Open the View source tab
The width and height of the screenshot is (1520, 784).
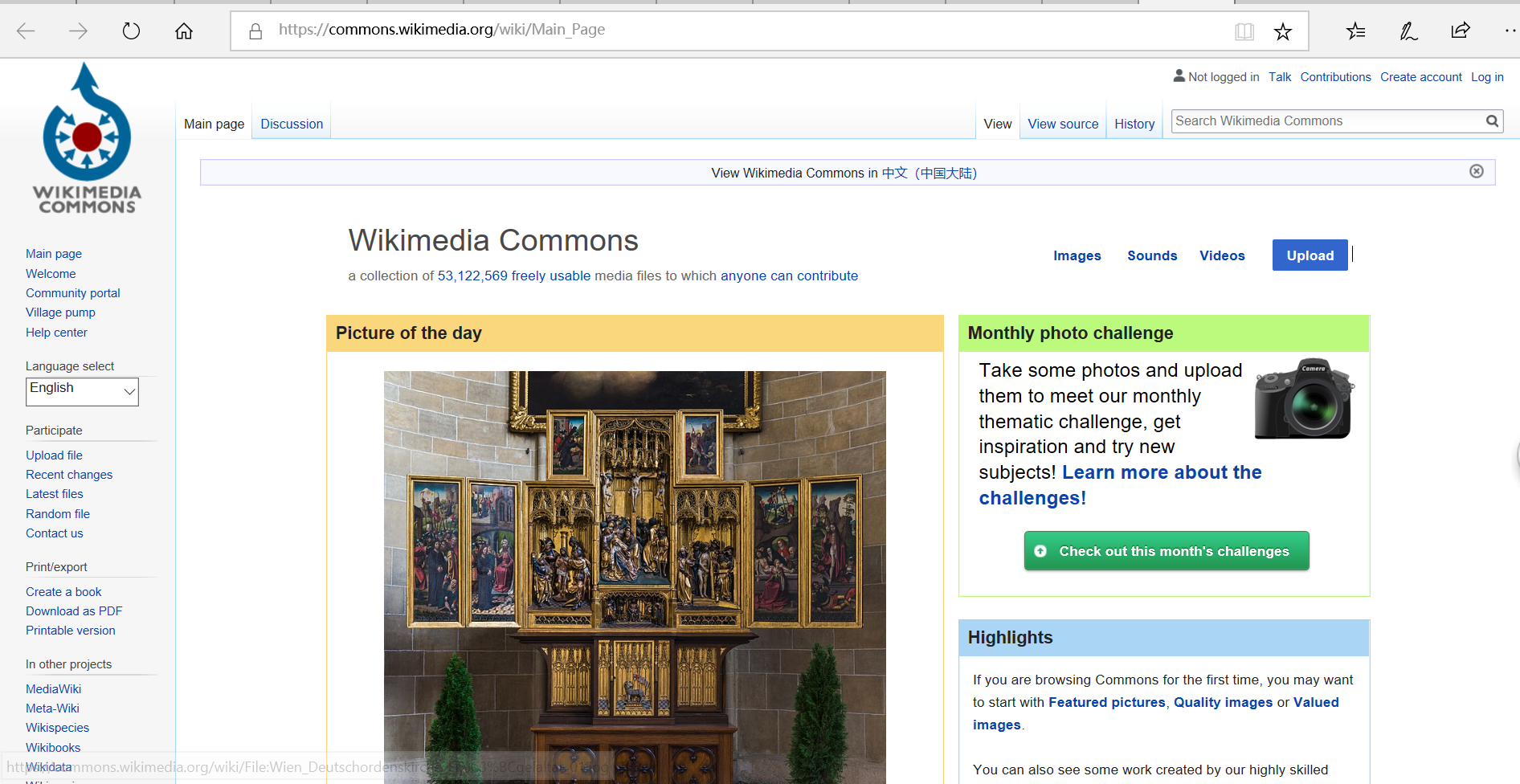[1063, 124]
